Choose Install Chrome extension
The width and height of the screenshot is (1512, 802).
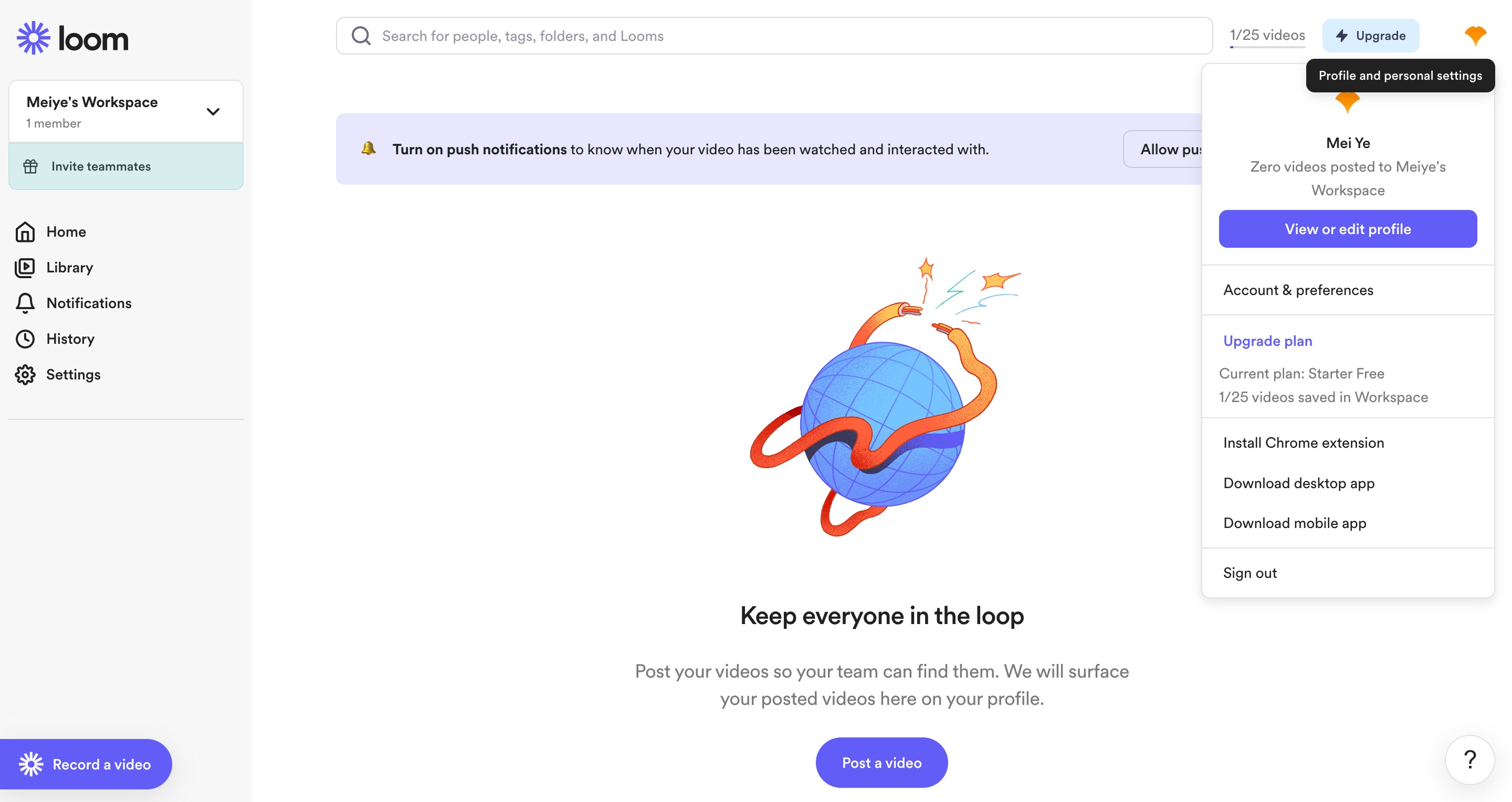point(1303,443)
